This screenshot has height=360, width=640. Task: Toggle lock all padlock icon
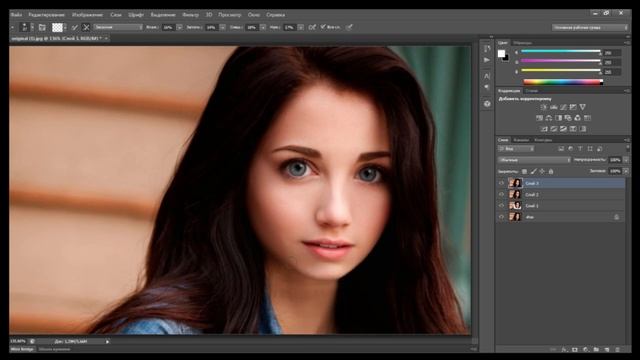(551, 171)
